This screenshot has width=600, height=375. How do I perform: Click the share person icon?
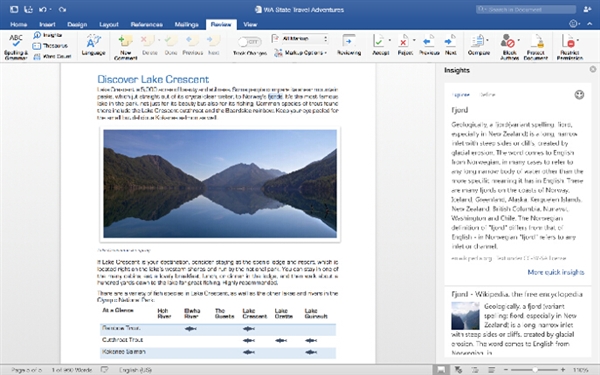coord(587,9)
